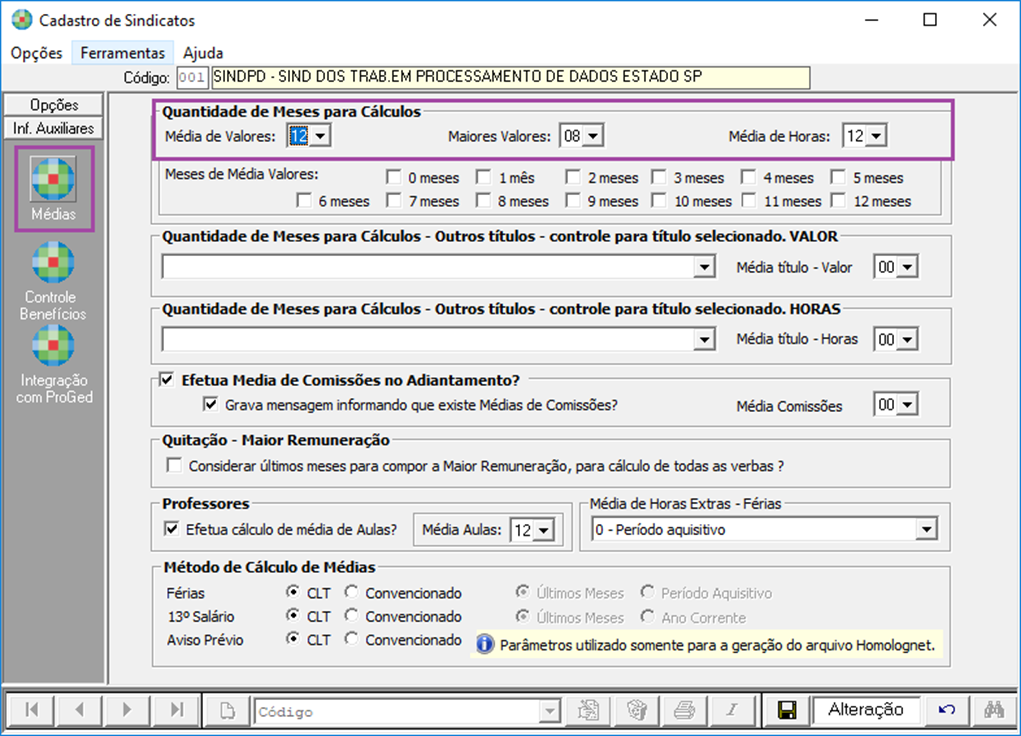Image resolution: width=1021 pixels, height=736 pixels.
Task: Click the Cadastro de Sindicatos title icon
Action: pos(21,20)
